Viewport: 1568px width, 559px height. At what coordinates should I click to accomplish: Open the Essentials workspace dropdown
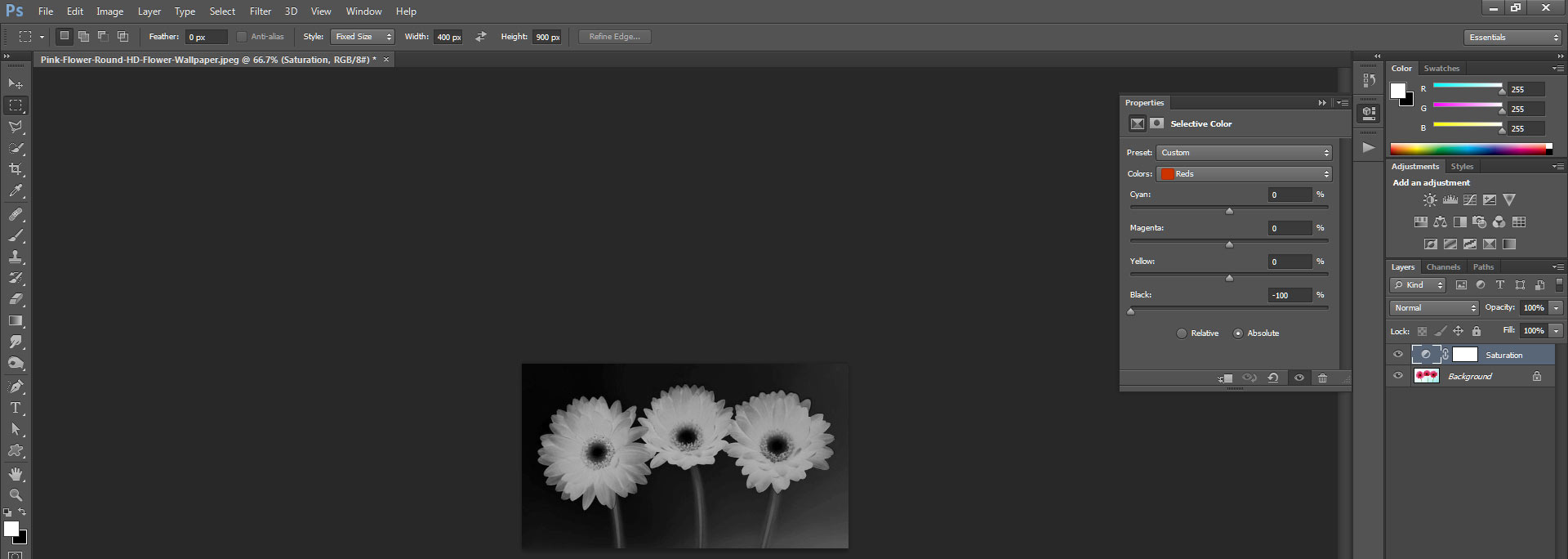(x=1512, y=38)
